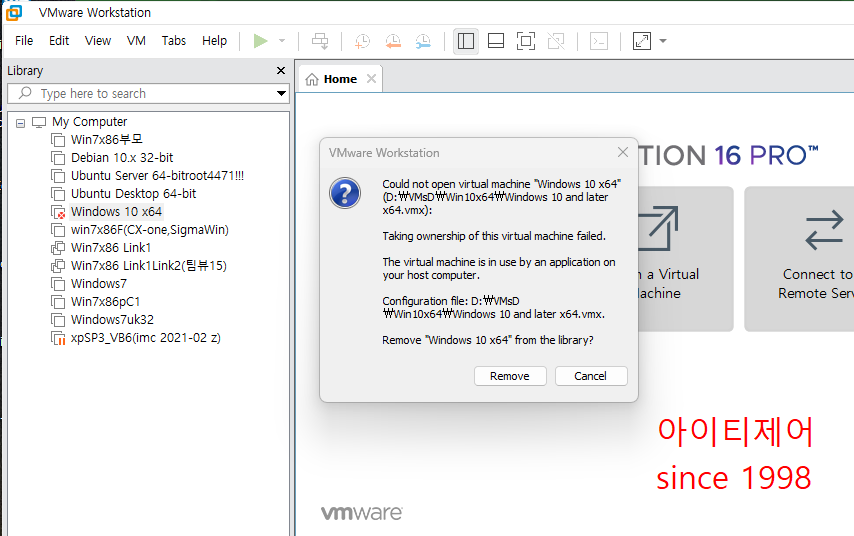Close the Home tab

(x=371, y=78)
